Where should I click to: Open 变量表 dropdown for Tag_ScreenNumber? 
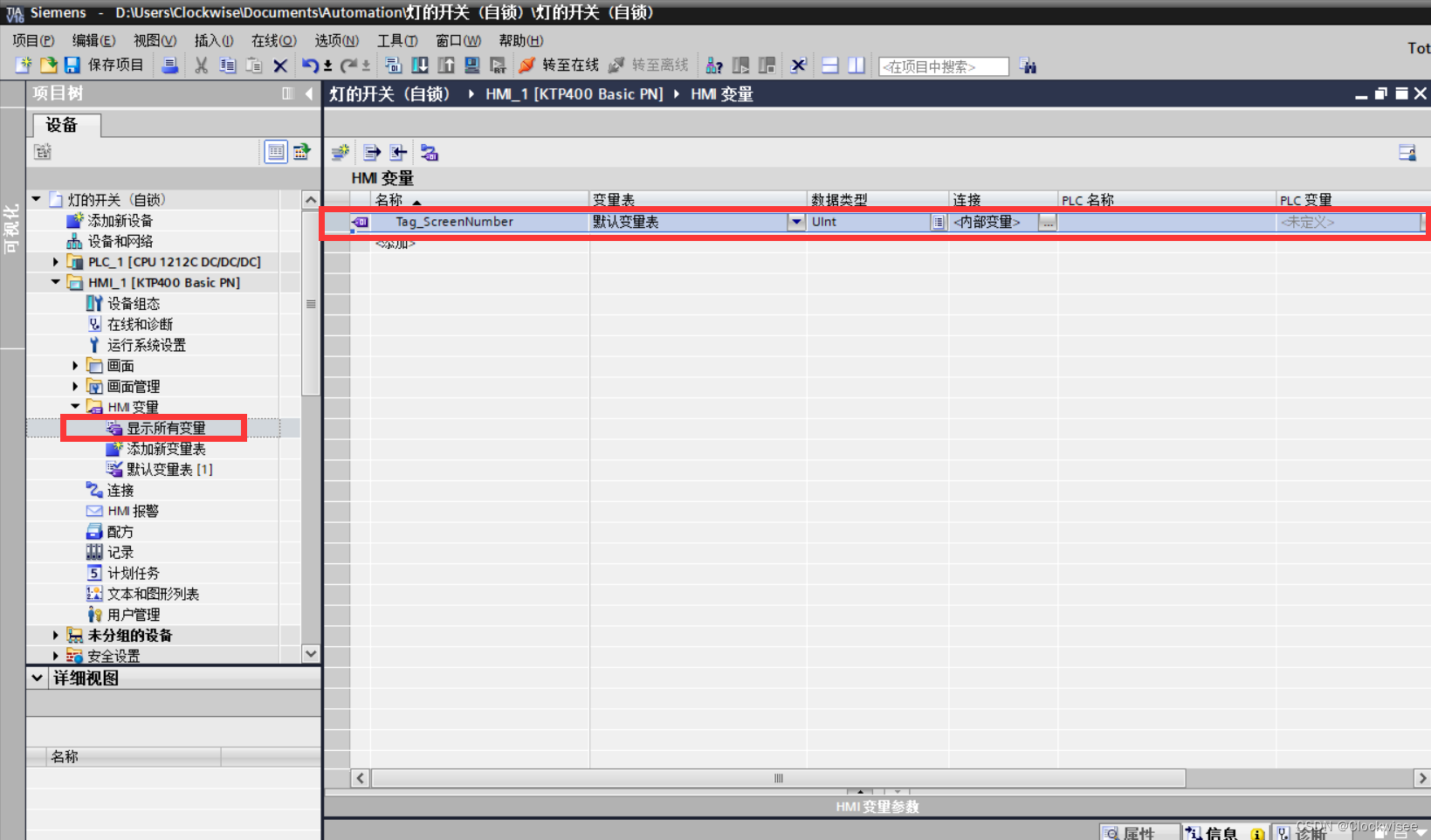796,222
